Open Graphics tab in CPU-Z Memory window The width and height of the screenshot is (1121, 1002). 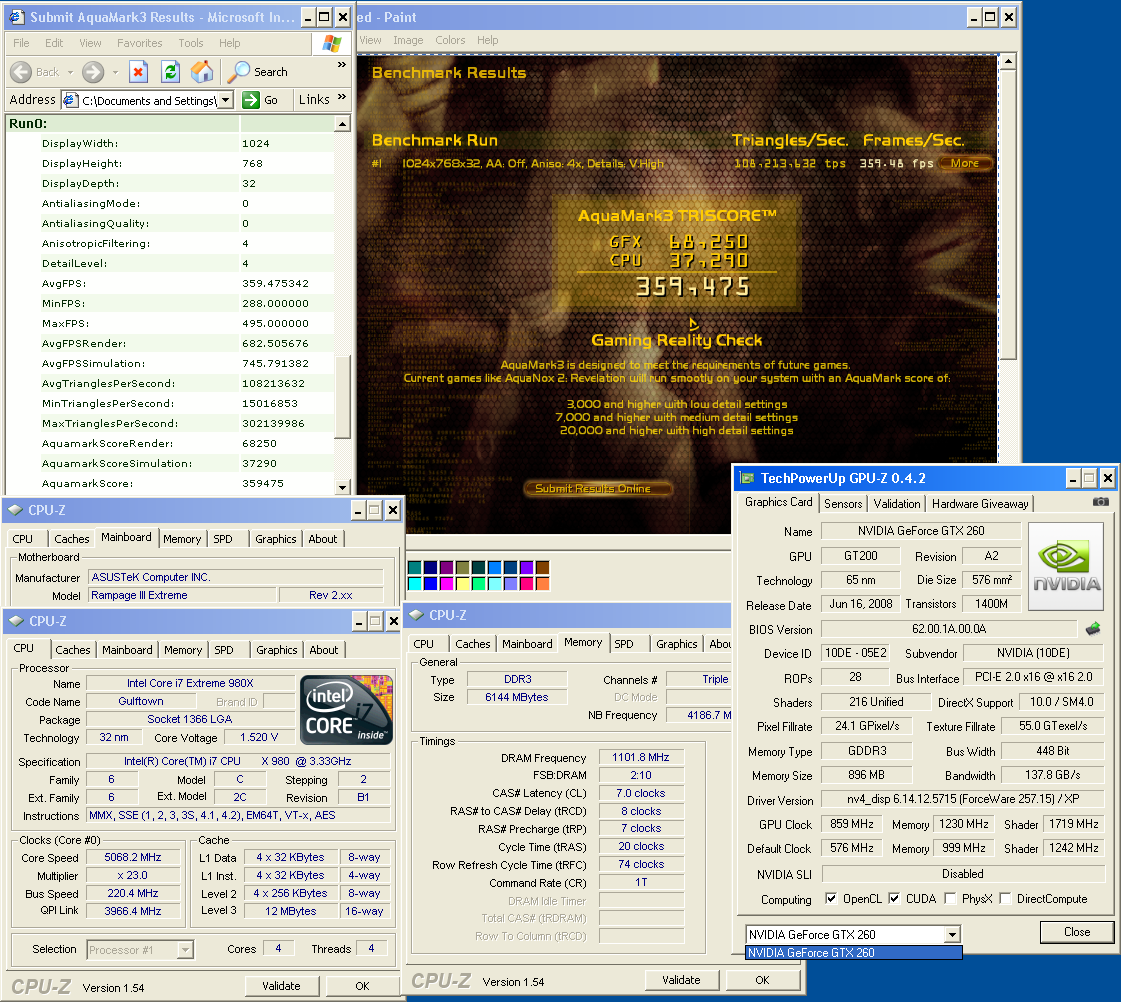point(676,644)
